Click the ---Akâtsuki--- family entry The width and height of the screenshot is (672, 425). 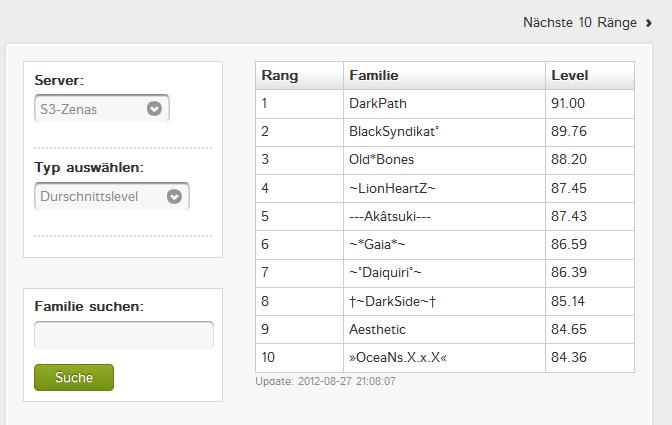pyautogui.click(x=390, y=216)
